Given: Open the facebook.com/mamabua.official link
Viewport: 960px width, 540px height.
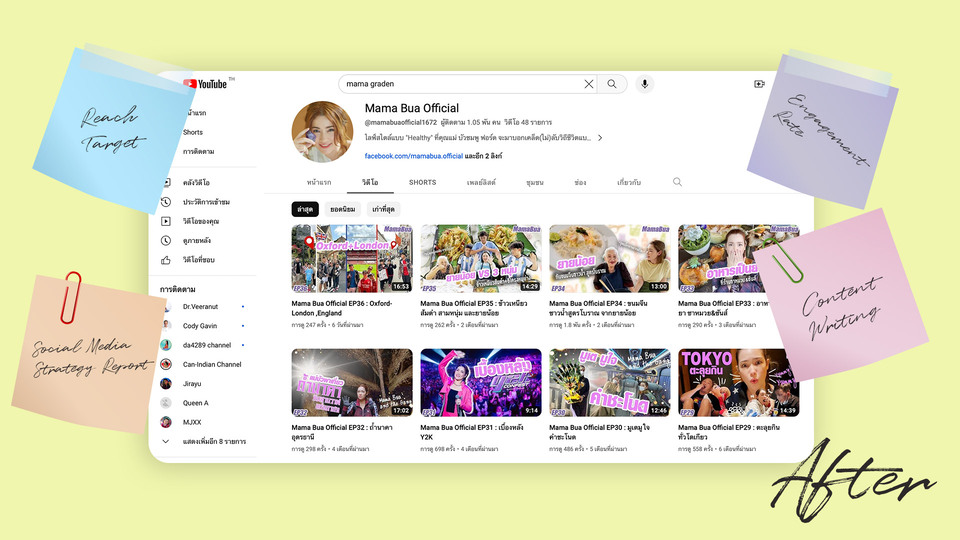Looking at the screenshot, I should [x=413, y=156].
